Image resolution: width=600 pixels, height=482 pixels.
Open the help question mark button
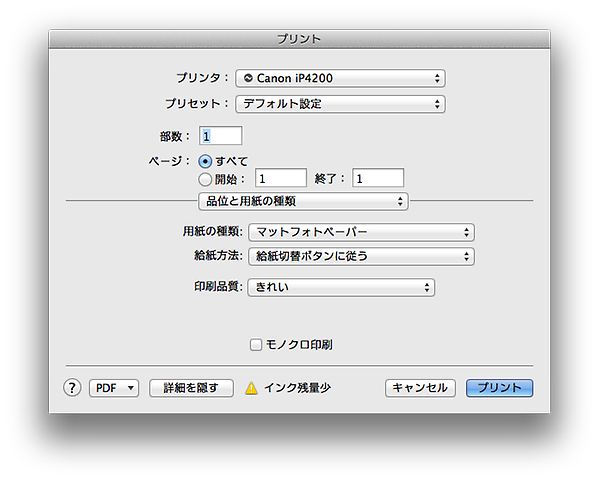tap(72, 388)
